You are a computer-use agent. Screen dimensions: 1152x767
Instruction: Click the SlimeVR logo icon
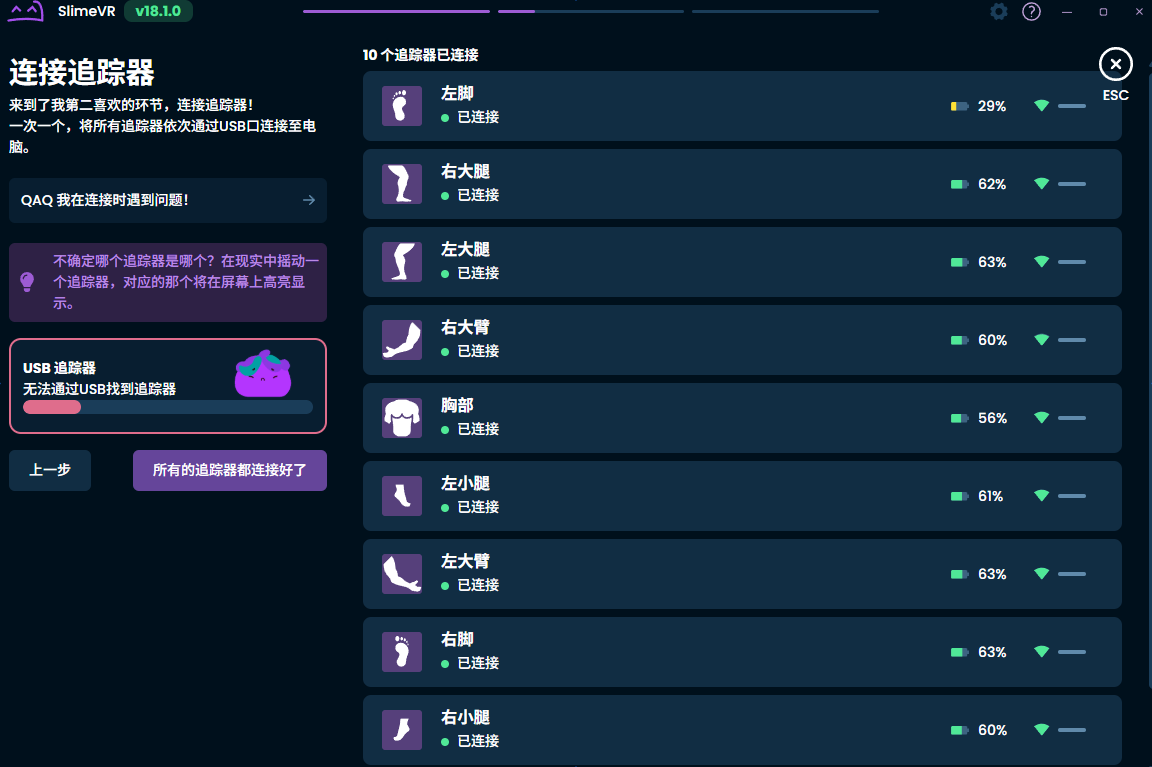pyautogui.click(x=26, y=12)
